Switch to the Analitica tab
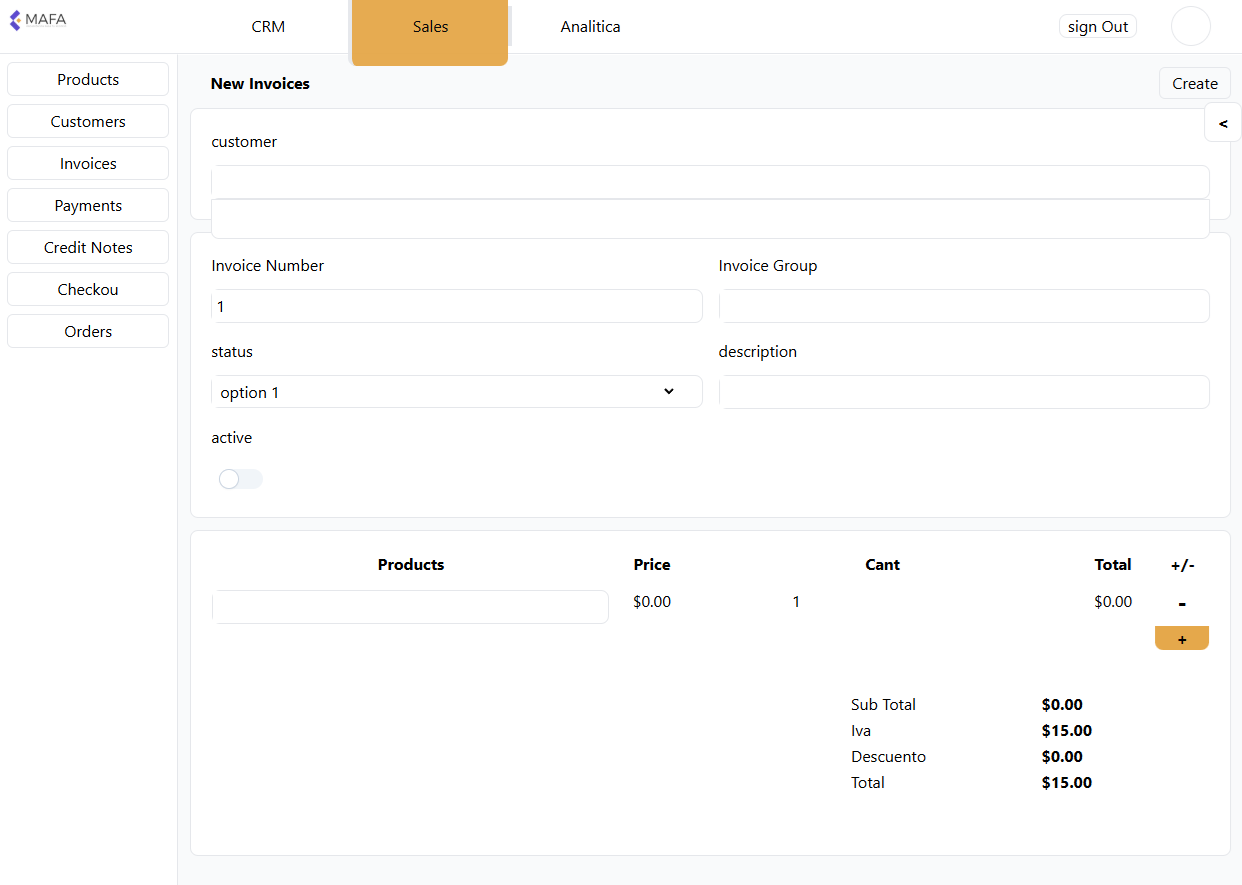 (x=590, y=27)
